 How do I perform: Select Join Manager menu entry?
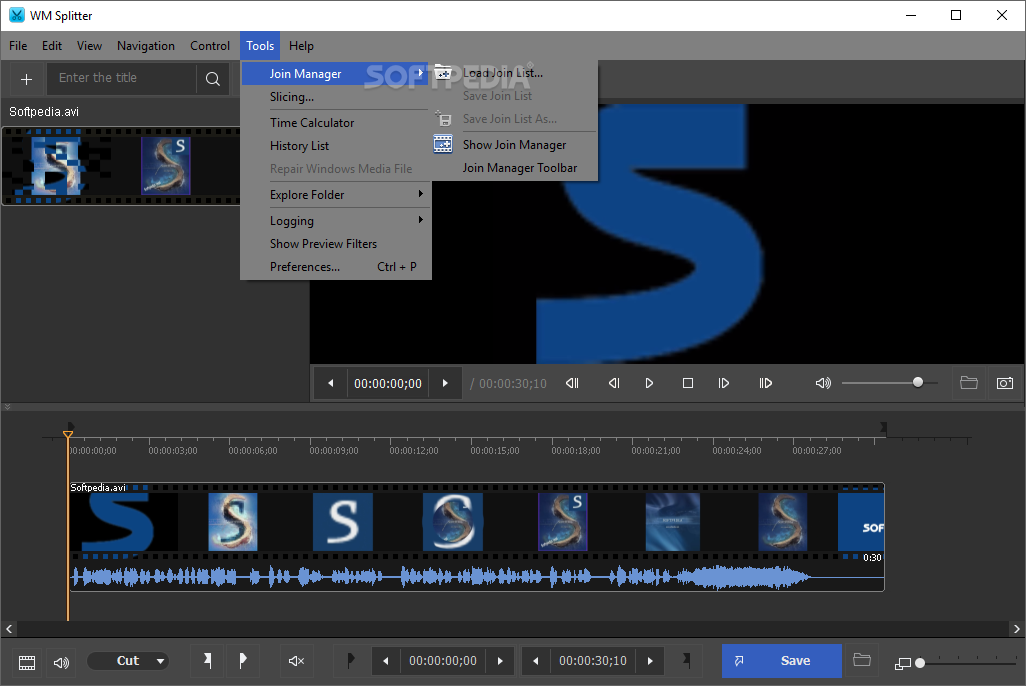pos(334,73)
